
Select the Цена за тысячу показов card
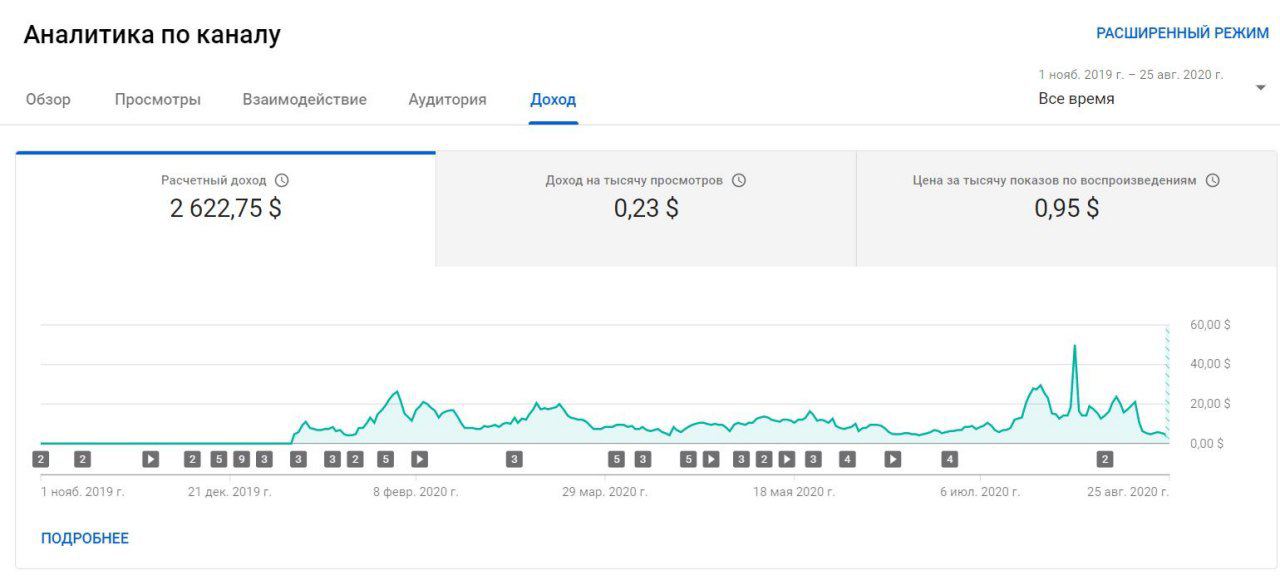pyautogui.click(x=1066, y=209)
